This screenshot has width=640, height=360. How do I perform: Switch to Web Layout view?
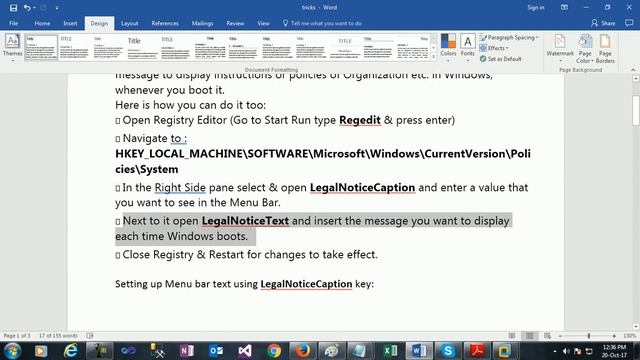click(x=547, y=336)
